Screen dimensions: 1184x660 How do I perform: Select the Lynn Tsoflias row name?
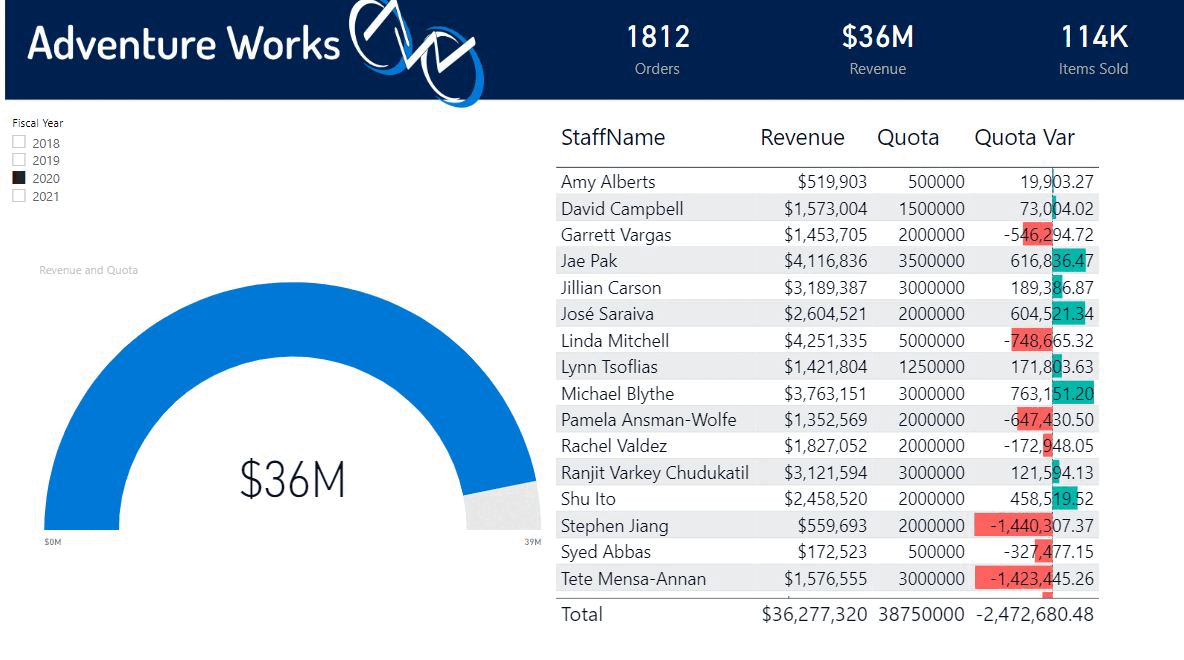point(609,367)
